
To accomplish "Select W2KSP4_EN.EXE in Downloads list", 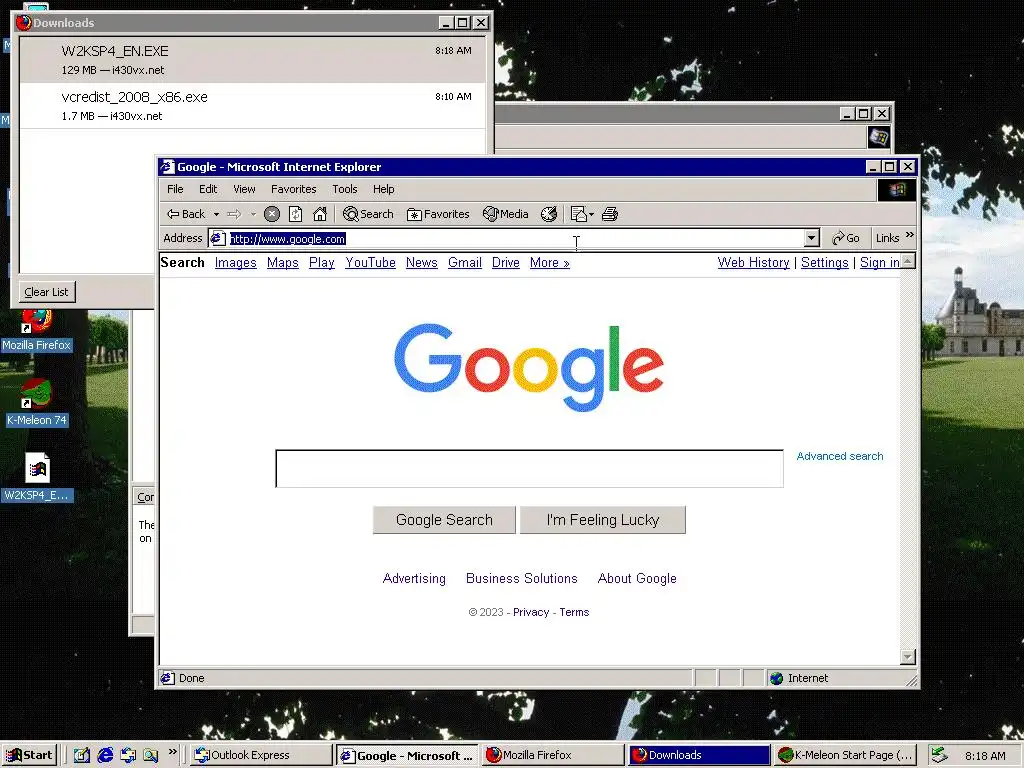I will (x=253, y=60).
